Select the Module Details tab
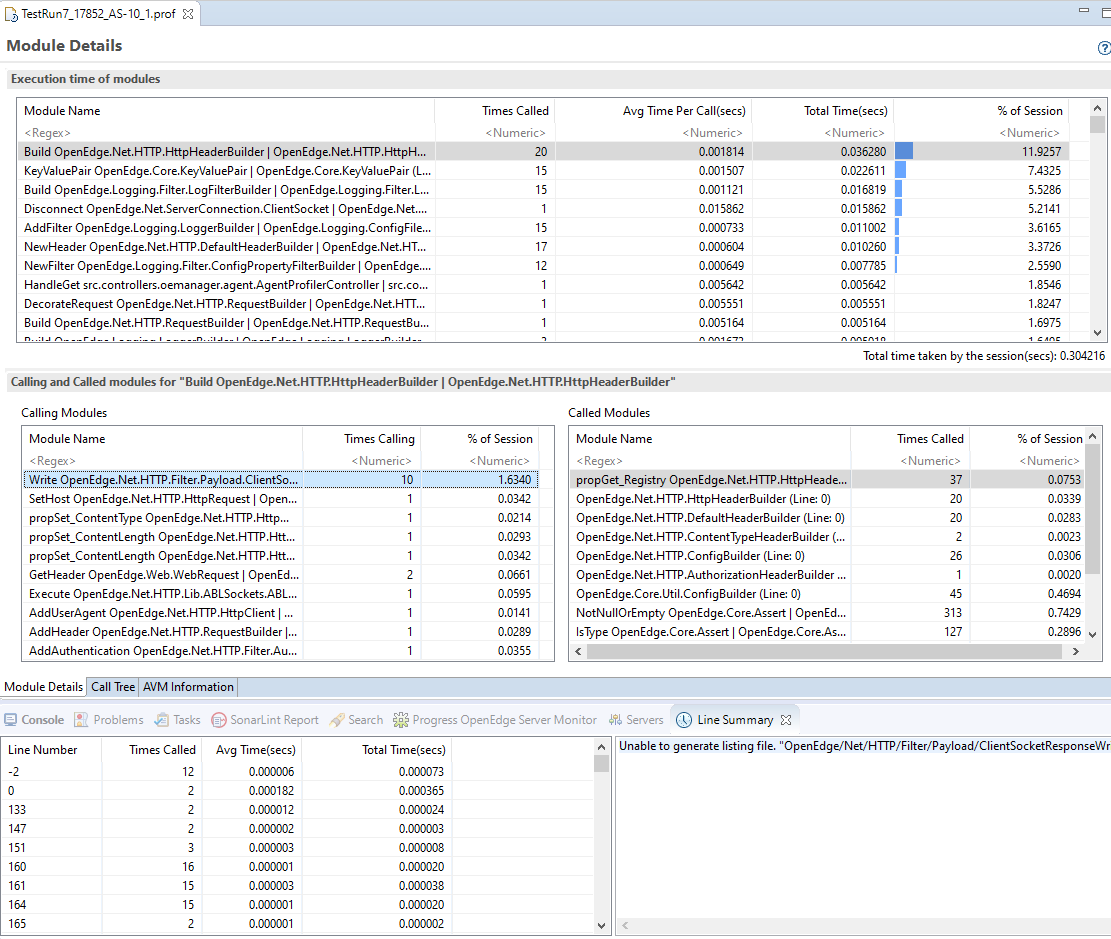 pyautogui.click(x=42, y=687)
